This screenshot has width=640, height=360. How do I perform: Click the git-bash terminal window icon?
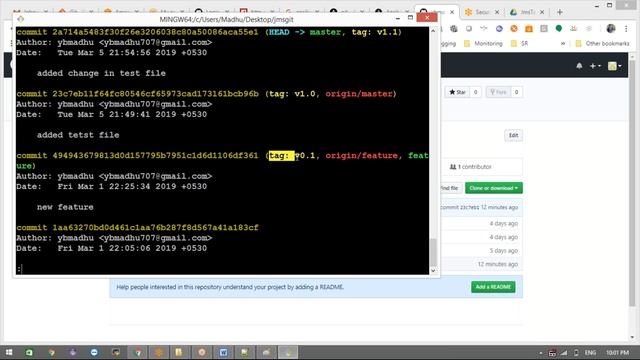pyautogui.click(x=21, y=19)
